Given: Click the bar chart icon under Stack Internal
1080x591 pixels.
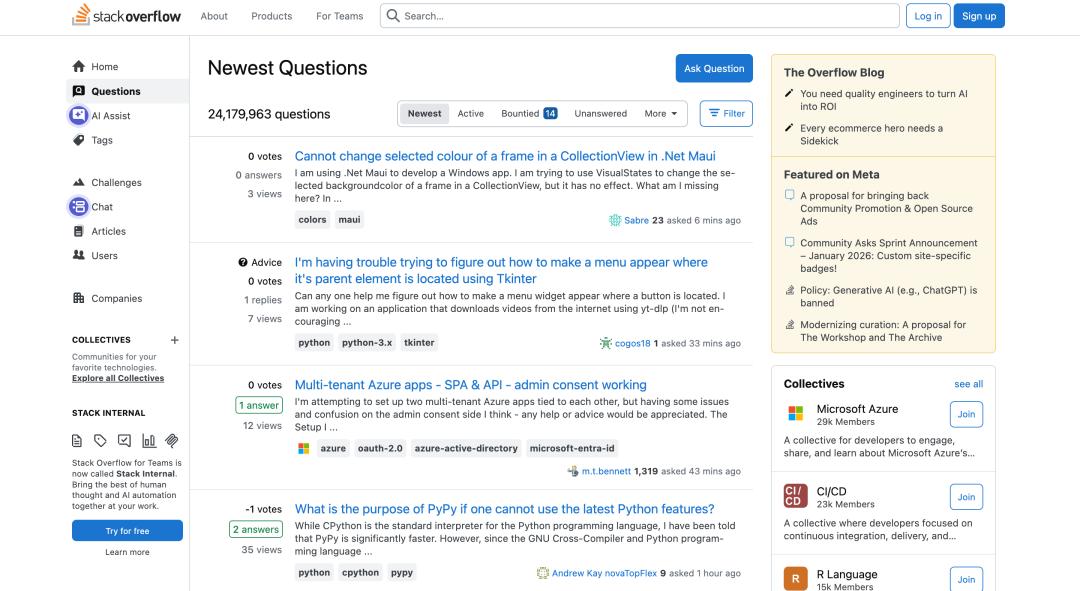Looking at the screenshot, I should pyautogui.click(x=148, y=440).
